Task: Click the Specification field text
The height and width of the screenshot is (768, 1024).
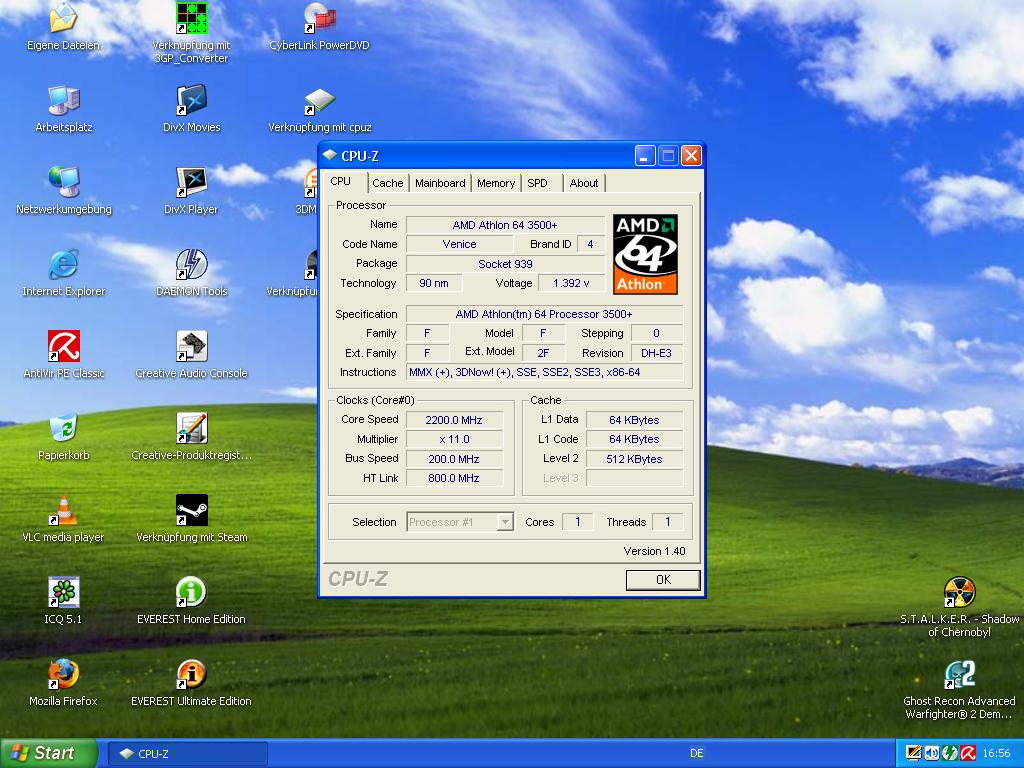Action: click(x=544, y=314)
